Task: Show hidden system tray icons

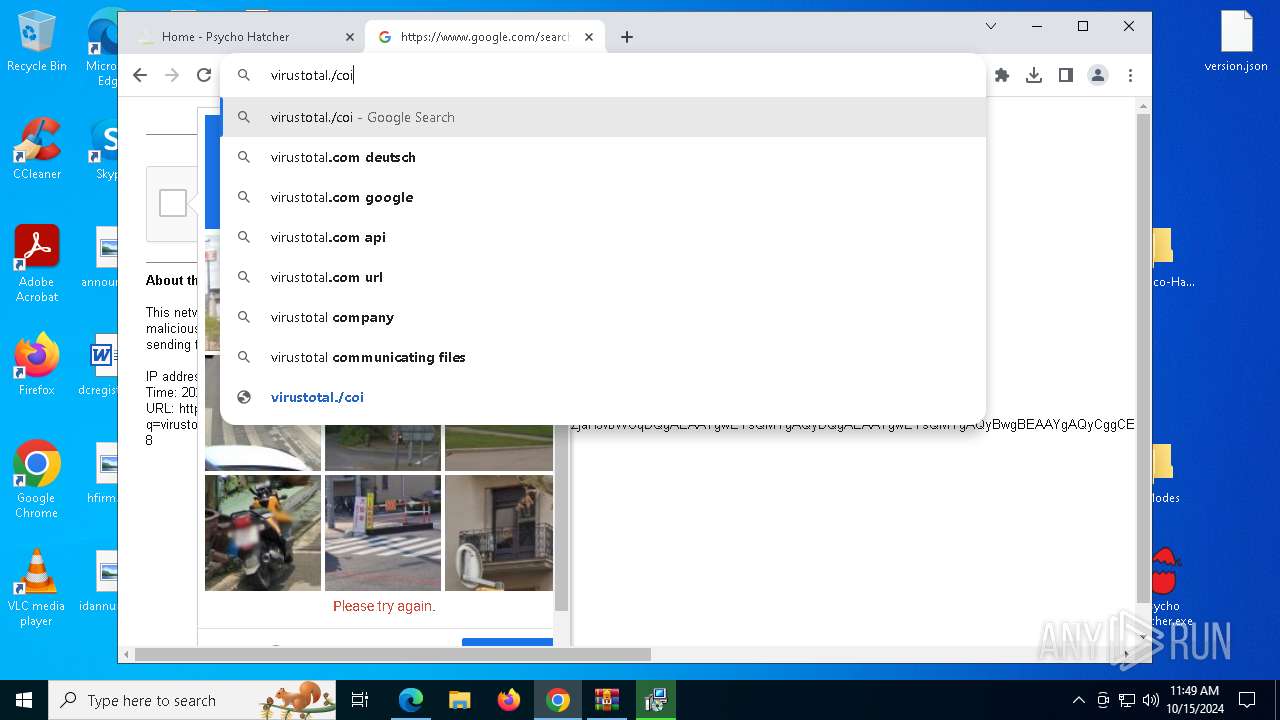Action: point(1078,700)
